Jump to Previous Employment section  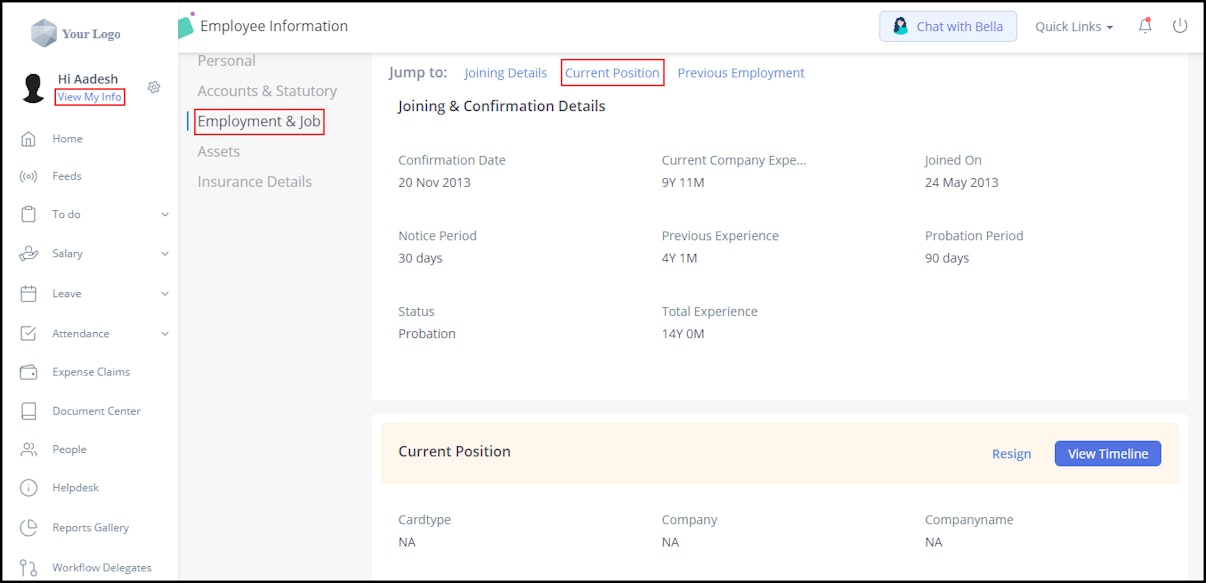tap(741, 72)
